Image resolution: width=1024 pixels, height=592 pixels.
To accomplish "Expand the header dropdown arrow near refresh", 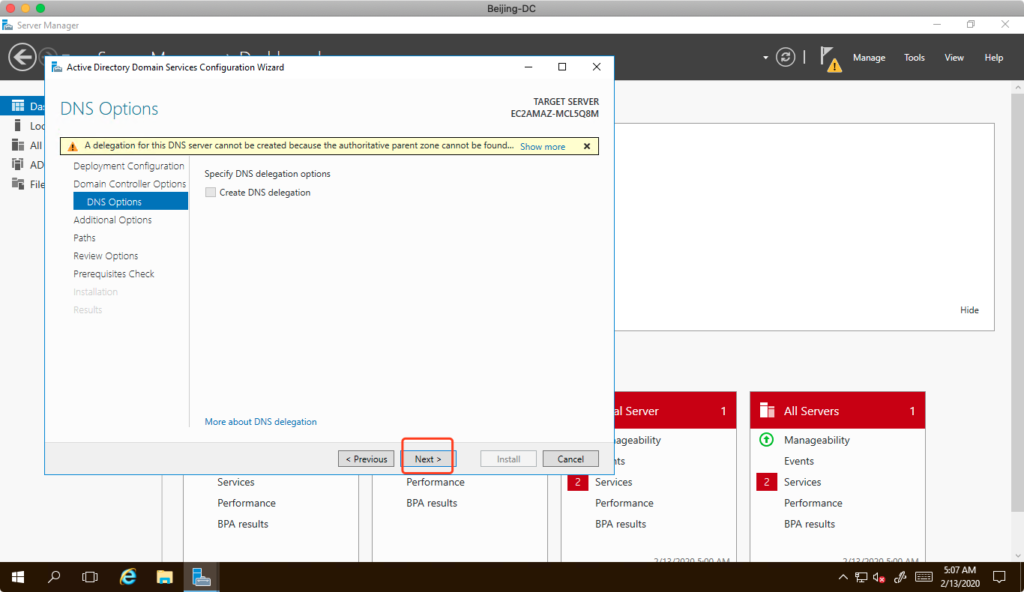I will [x=766, y=58].
